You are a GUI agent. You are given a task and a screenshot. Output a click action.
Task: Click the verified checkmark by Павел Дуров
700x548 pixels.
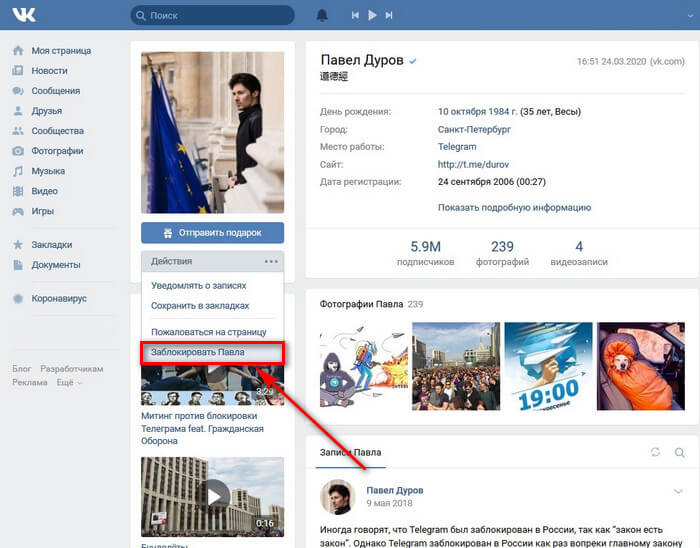[x=413, y=61]
